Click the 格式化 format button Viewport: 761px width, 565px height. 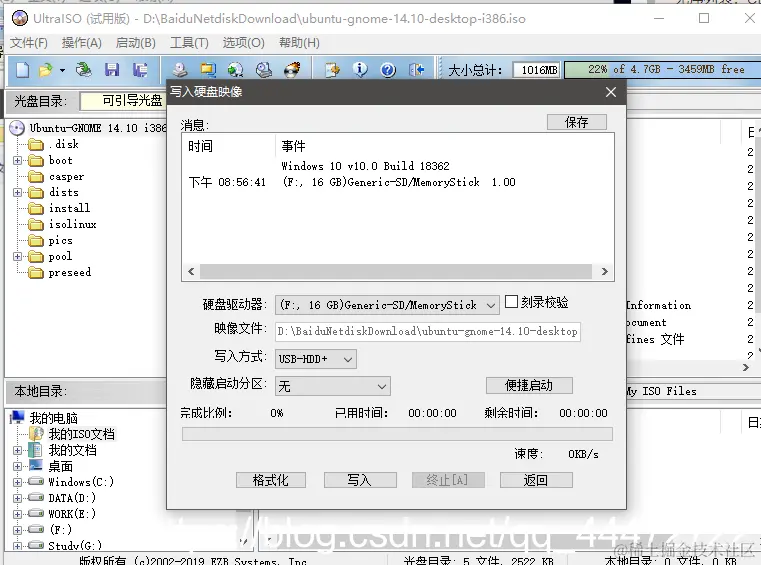coord(271,480)
